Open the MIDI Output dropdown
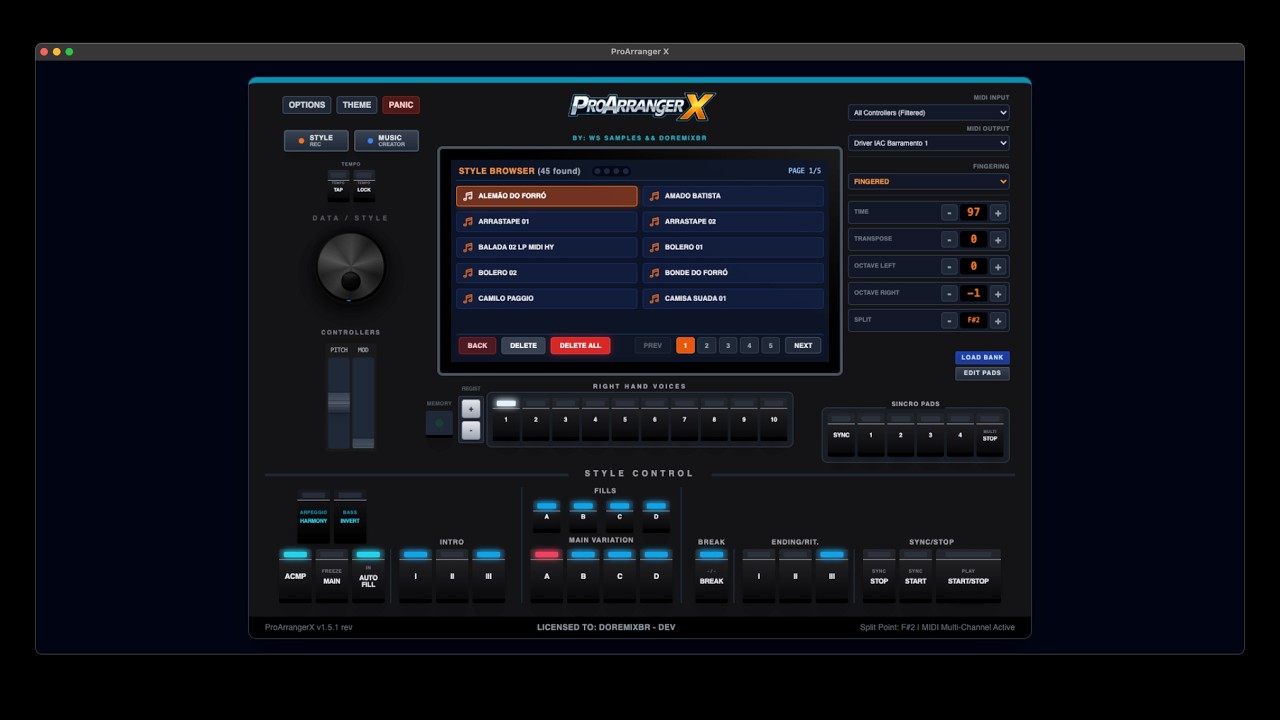This screenshot has width=1280, height=720. pos(929,143)
